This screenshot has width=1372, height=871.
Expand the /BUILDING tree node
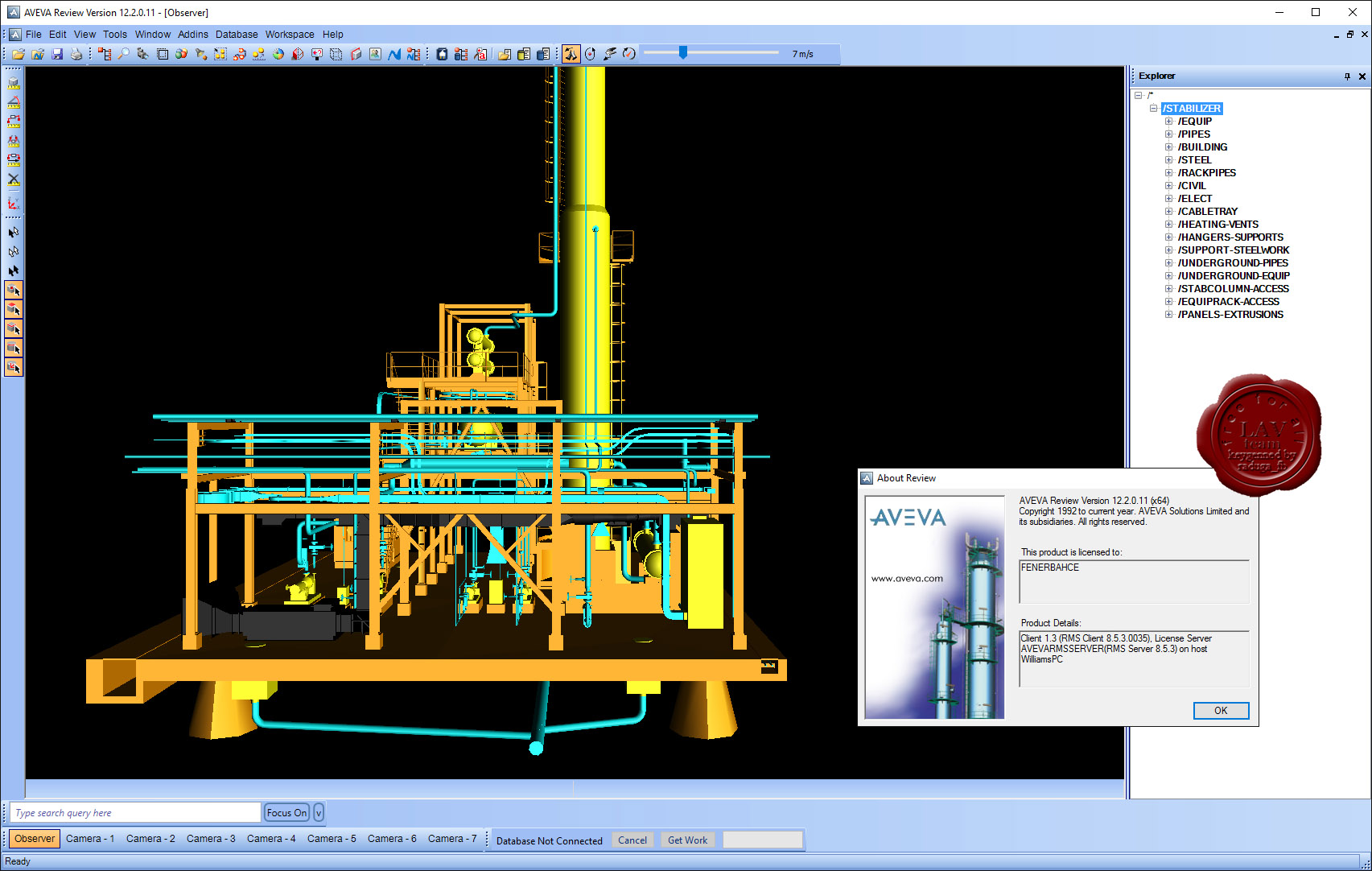tap(1168, 147)
